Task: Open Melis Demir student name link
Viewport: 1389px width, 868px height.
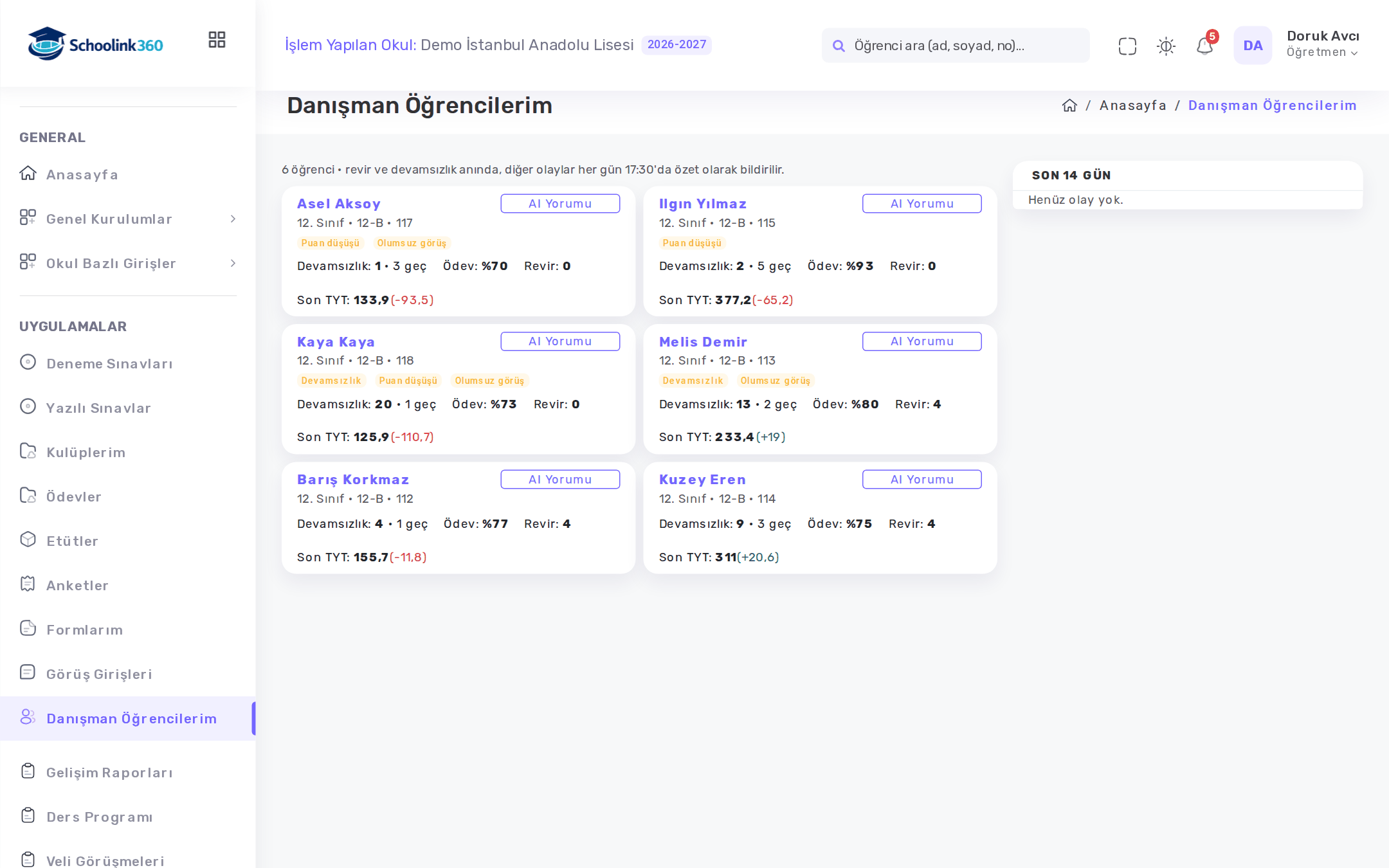Action: [703, 342]
